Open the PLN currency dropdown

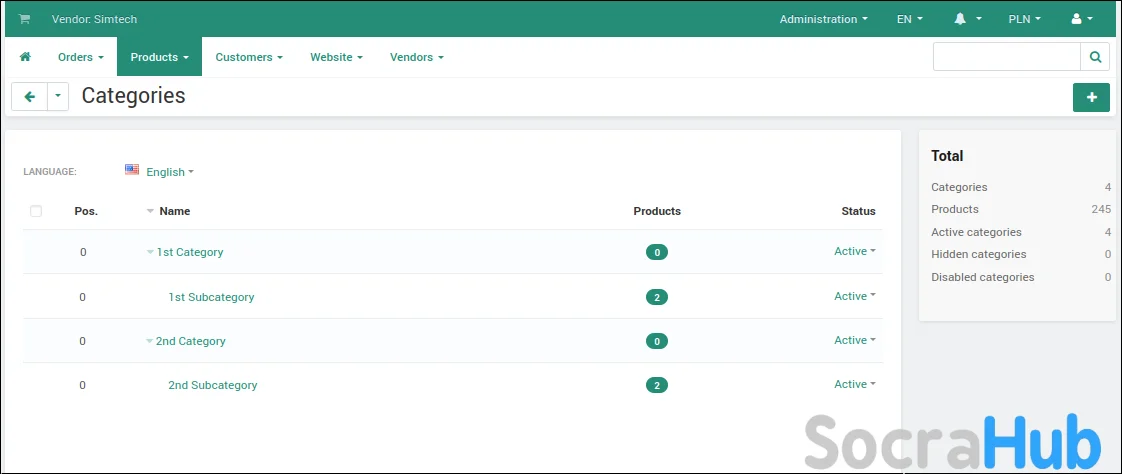click(x=1024, y=19)
